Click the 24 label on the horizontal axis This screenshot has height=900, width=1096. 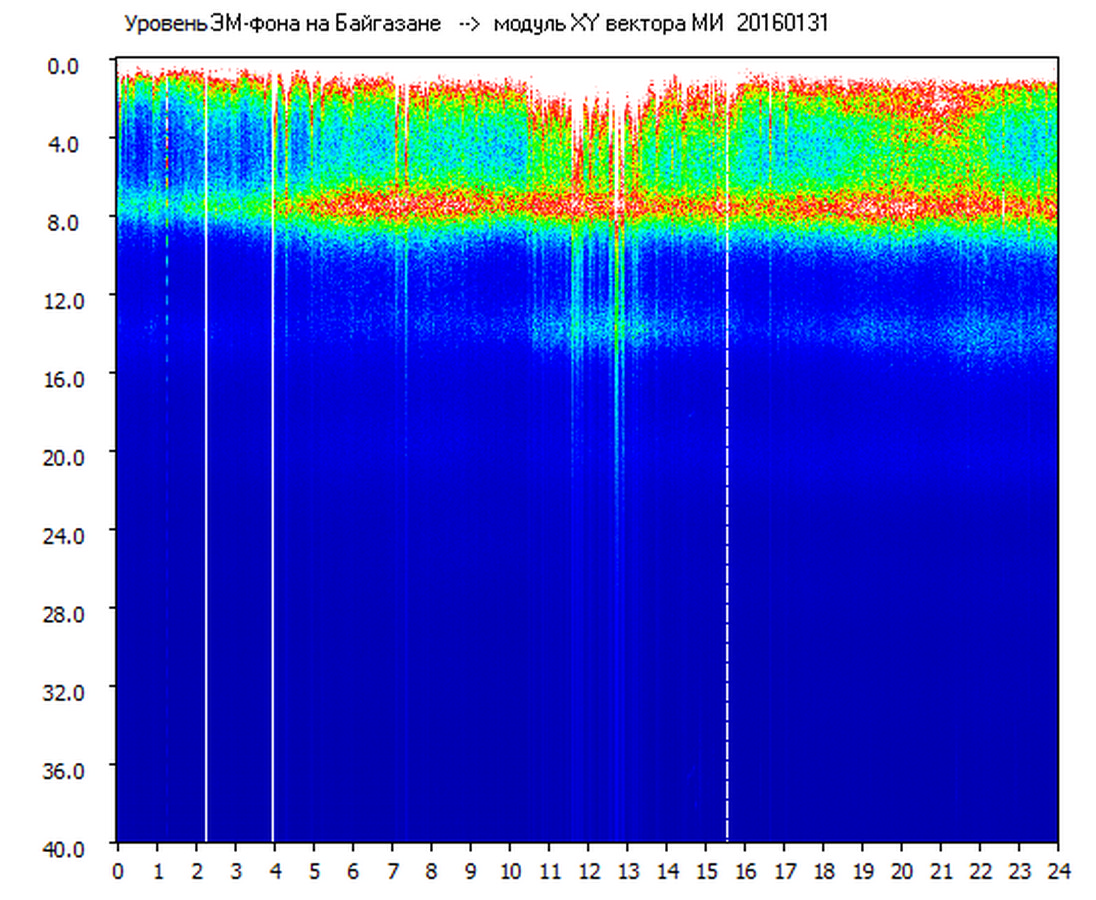[1058, 871]
